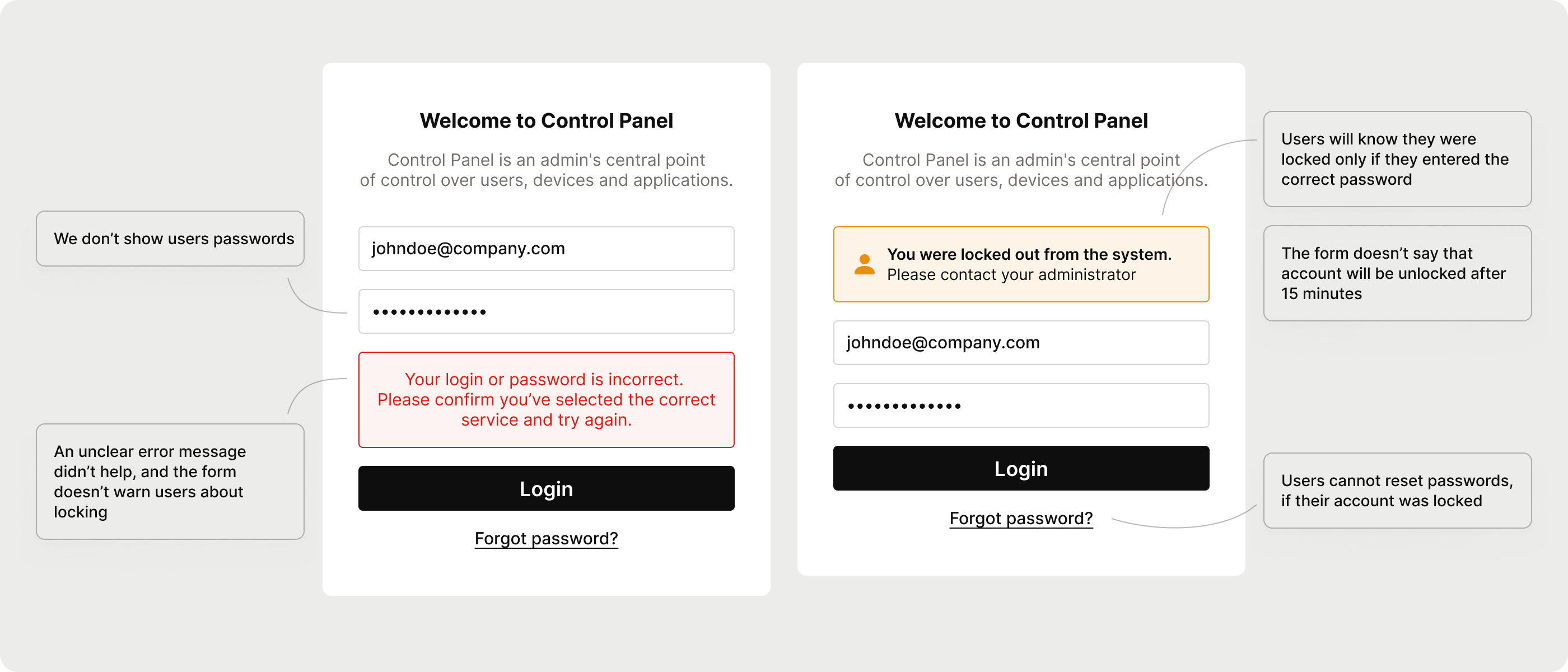Click the right form's password dots field
1568x672 pixels.
pos(1021,405)
